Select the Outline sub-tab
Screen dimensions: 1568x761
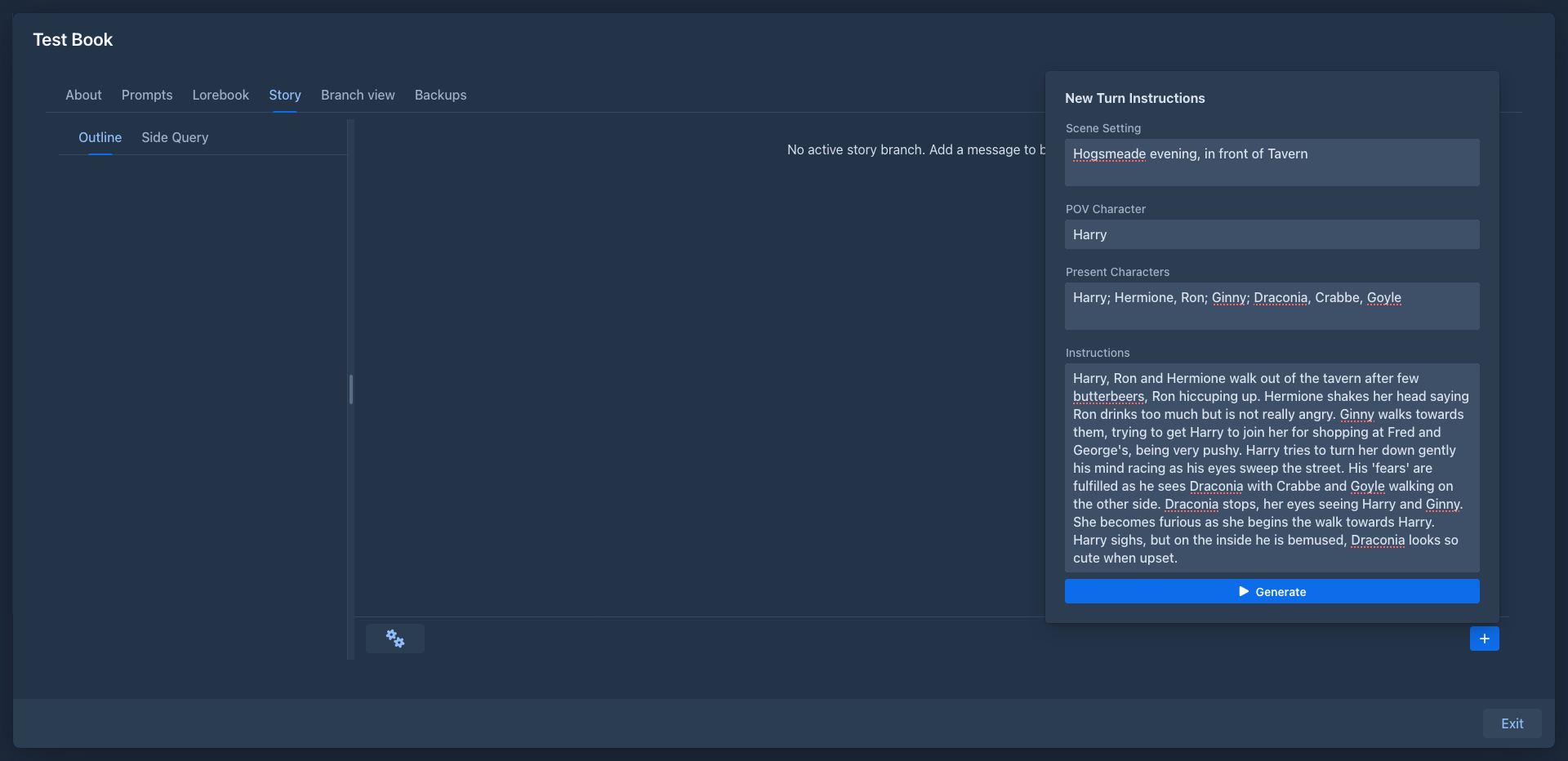pyautogui.click(x=100, y=137)
